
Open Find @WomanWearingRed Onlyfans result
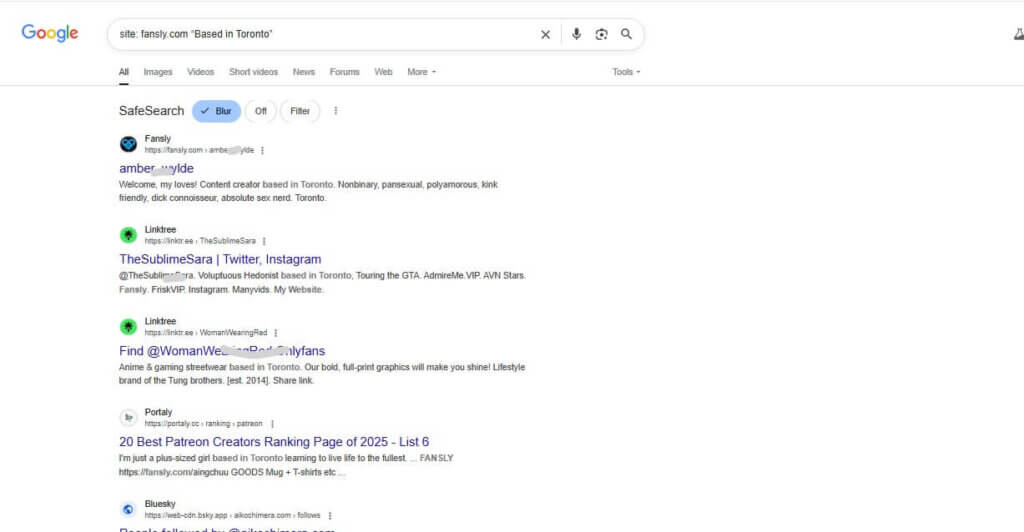pos(222,351)
